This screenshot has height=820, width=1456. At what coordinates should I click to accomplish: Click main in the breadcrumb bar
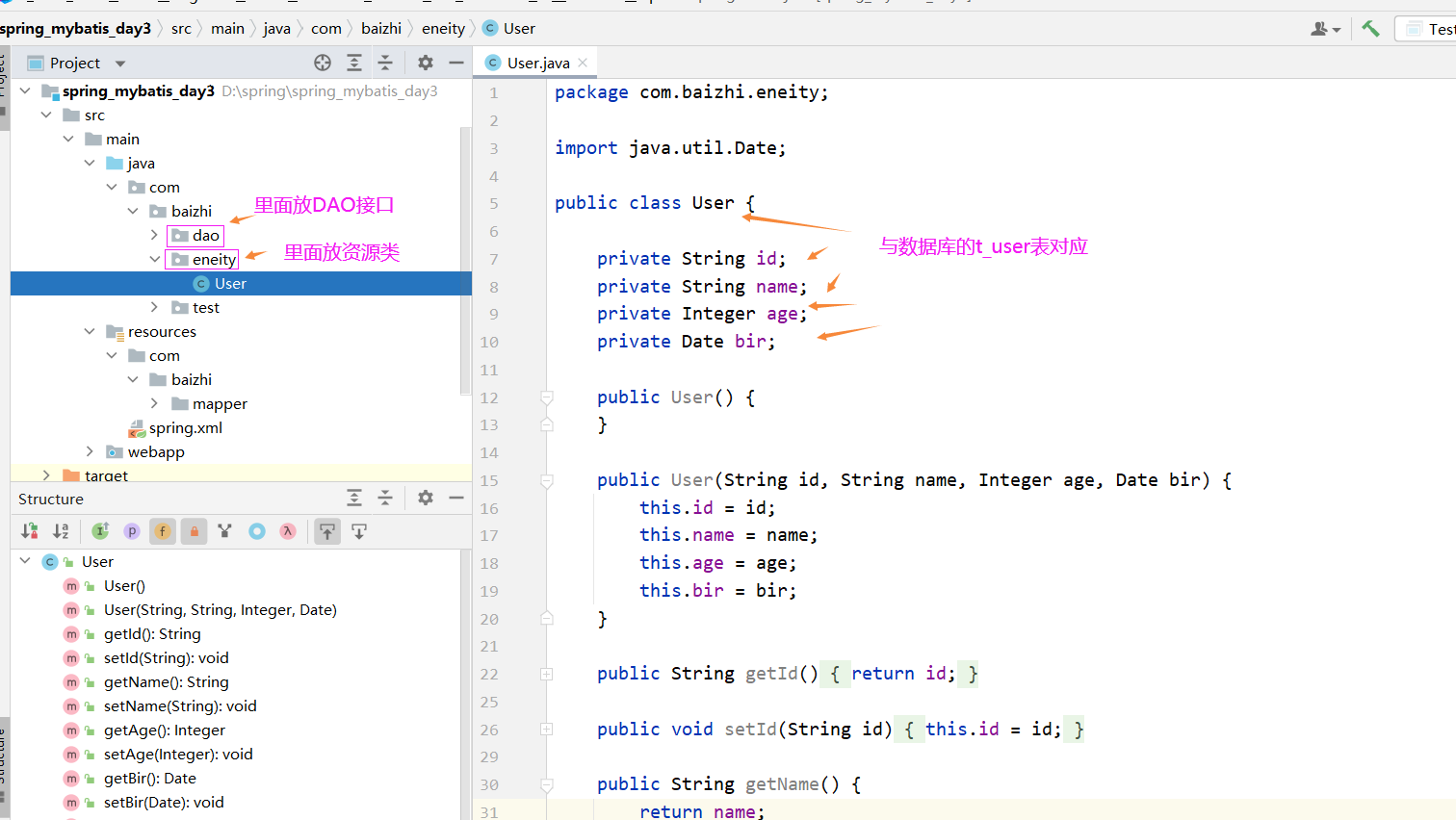[x=227, y=29]
